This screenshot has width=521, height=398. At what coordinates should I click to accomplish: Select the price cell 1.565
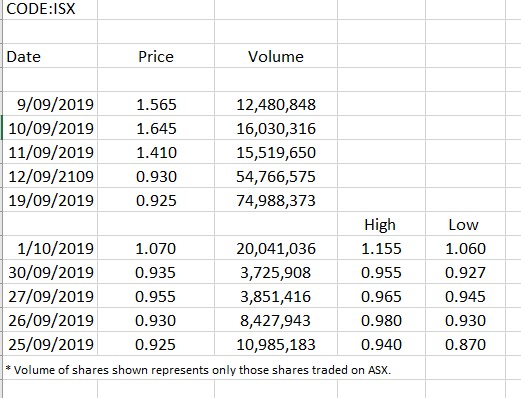pyautogui.click(x=156, y=104)
